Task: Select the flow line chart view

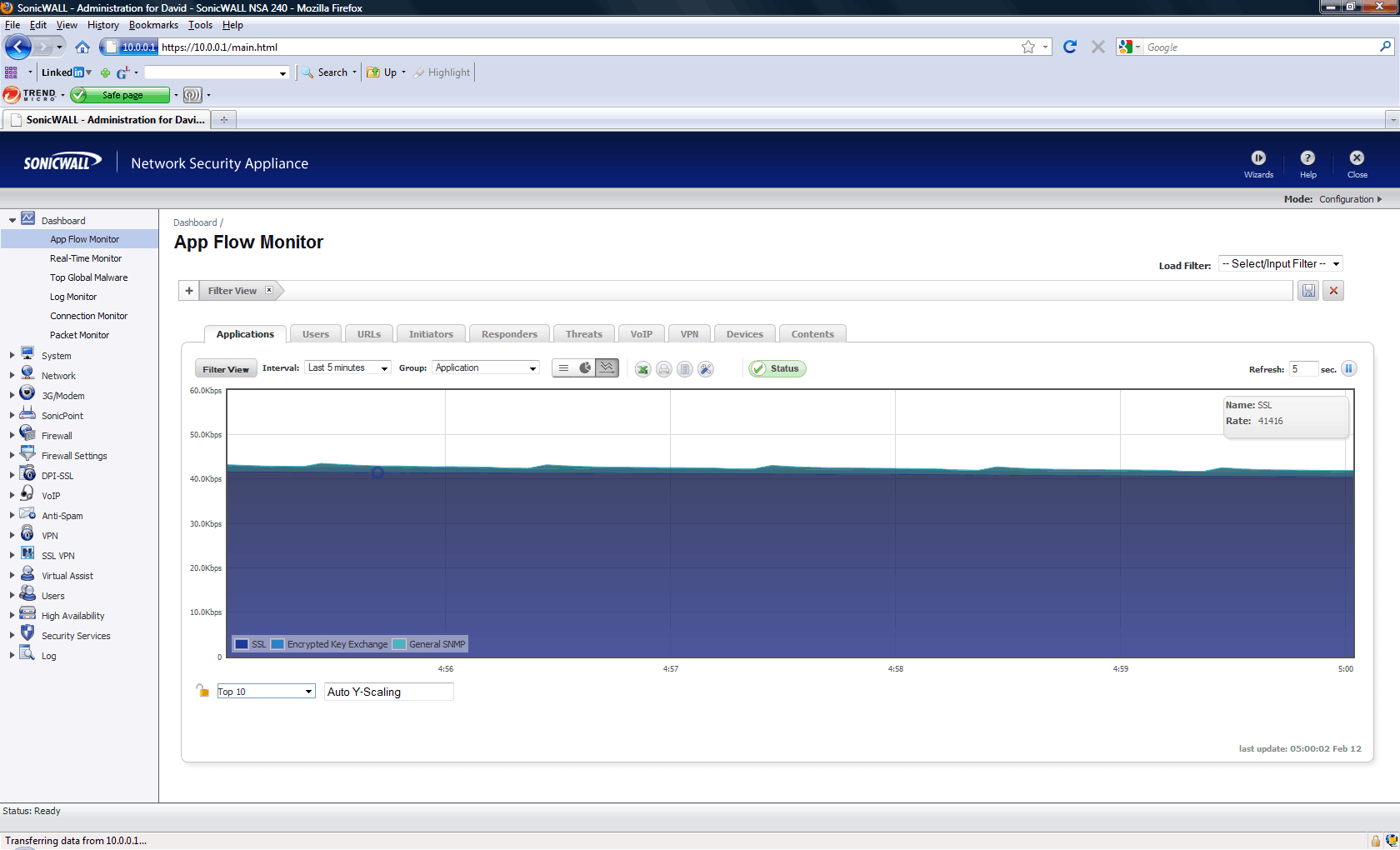Action: 607,368
